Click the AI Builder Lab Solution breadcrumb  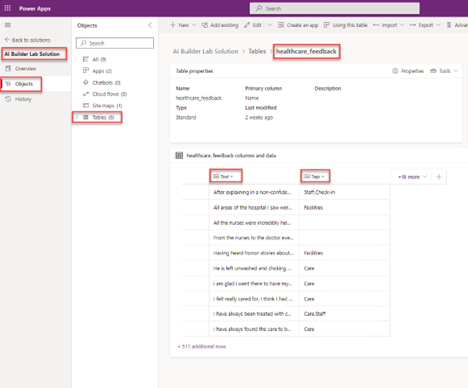coord(206,51)
